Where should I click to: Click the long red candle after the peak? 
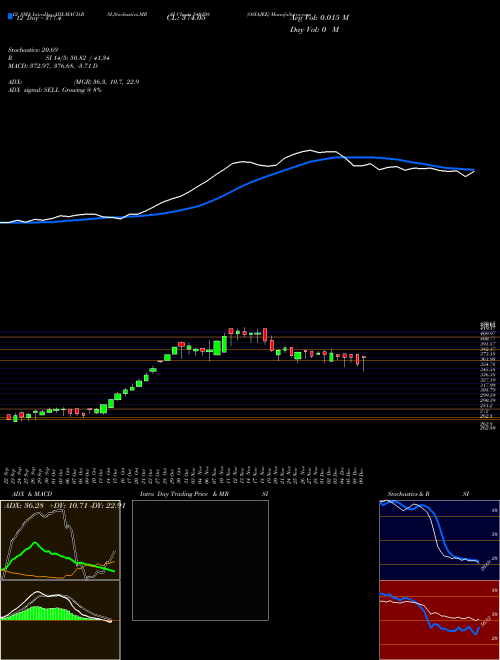click(x=265, y=335)
